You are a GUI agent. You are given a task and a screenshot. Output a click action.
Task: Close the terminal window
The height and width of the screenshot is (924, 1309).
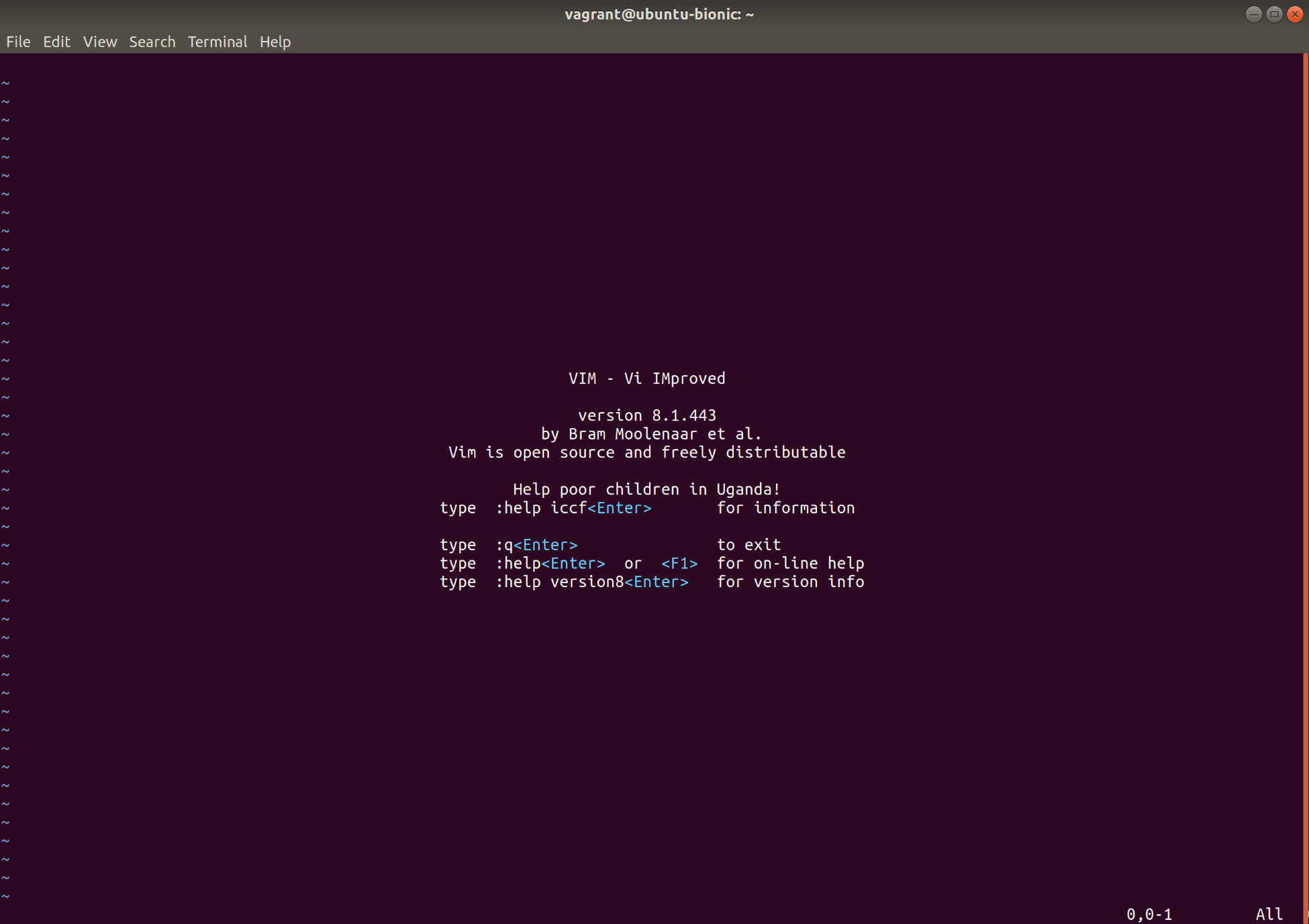coord(1295,14)
